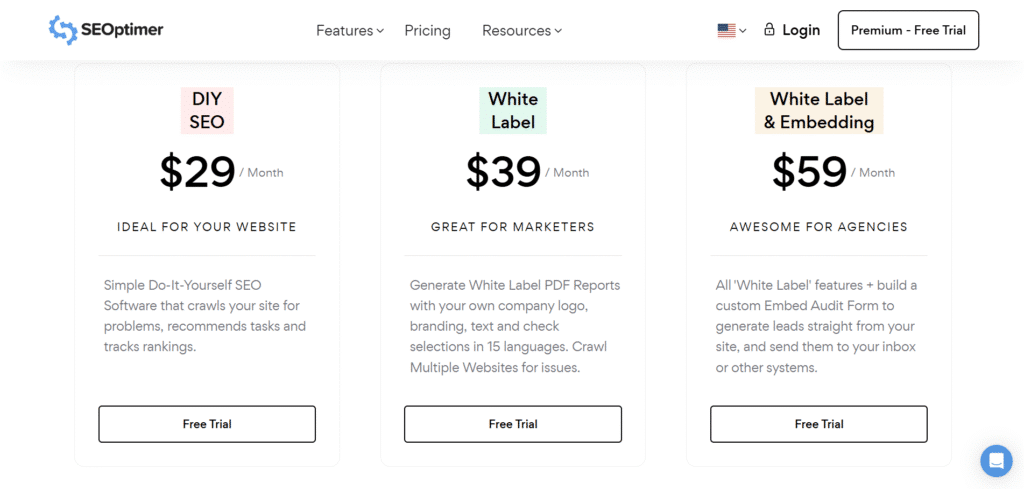Click the $29 per month price
1024x489 pixels.
tap(198, 172)
